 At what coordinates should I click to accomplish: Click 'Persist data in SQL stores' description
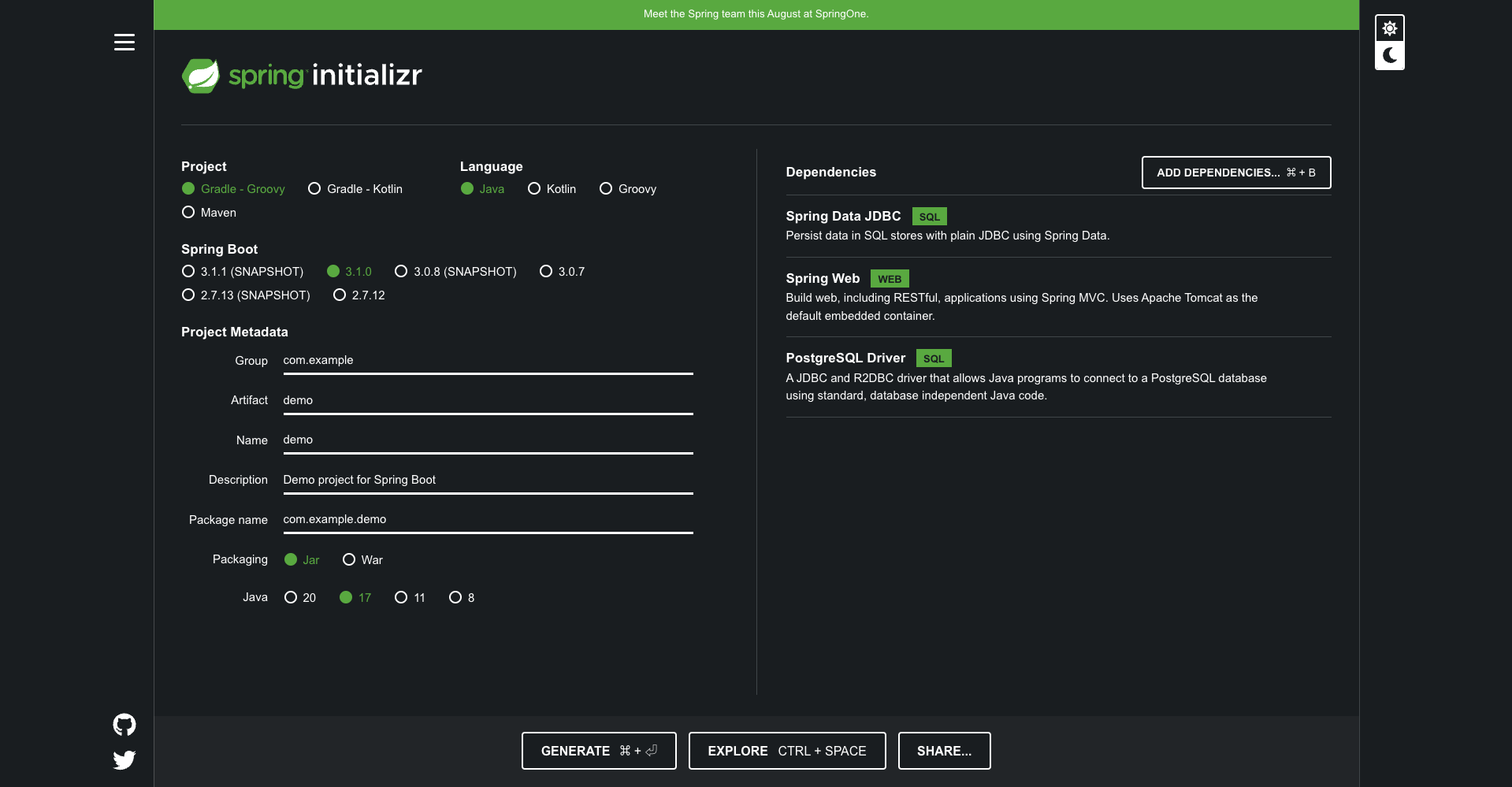click(x=947, y=236)
